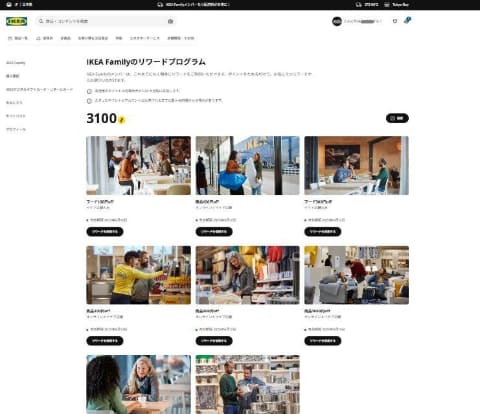The image size is (480, 414).
Task: Click the IKEA Family membership banner in top bar
Action: point(193,5)
